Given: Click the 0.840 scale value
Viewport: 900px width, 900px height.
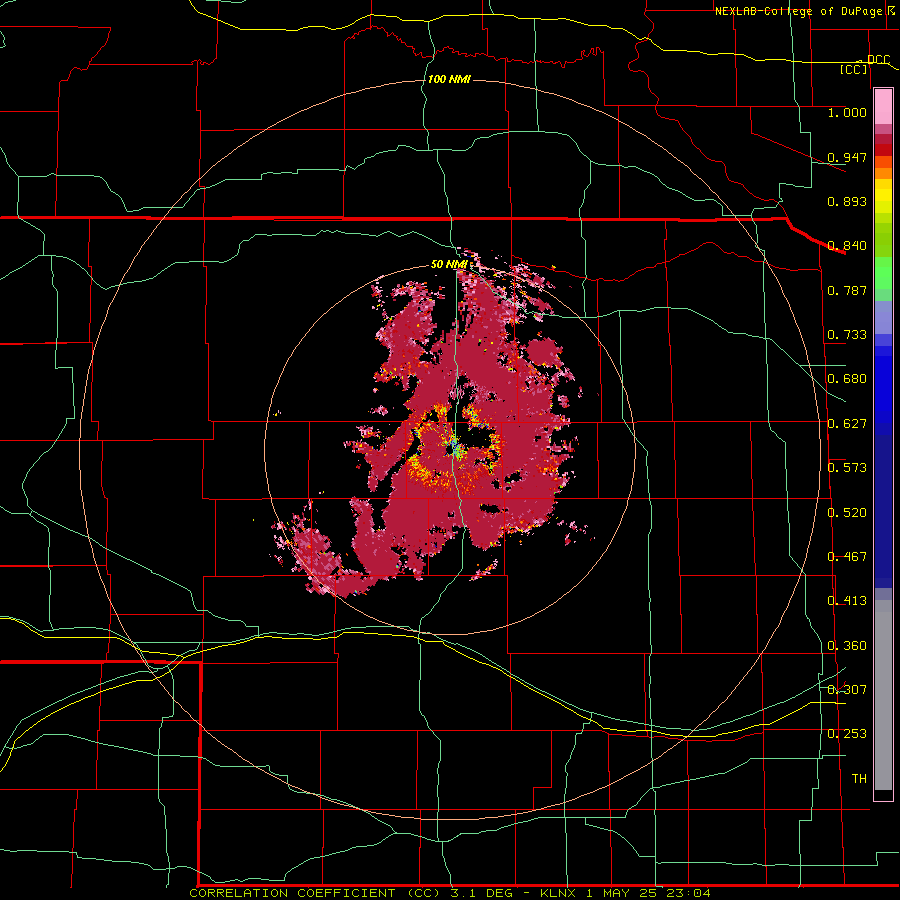Looking at the screenshot, I should click(847, 246).
